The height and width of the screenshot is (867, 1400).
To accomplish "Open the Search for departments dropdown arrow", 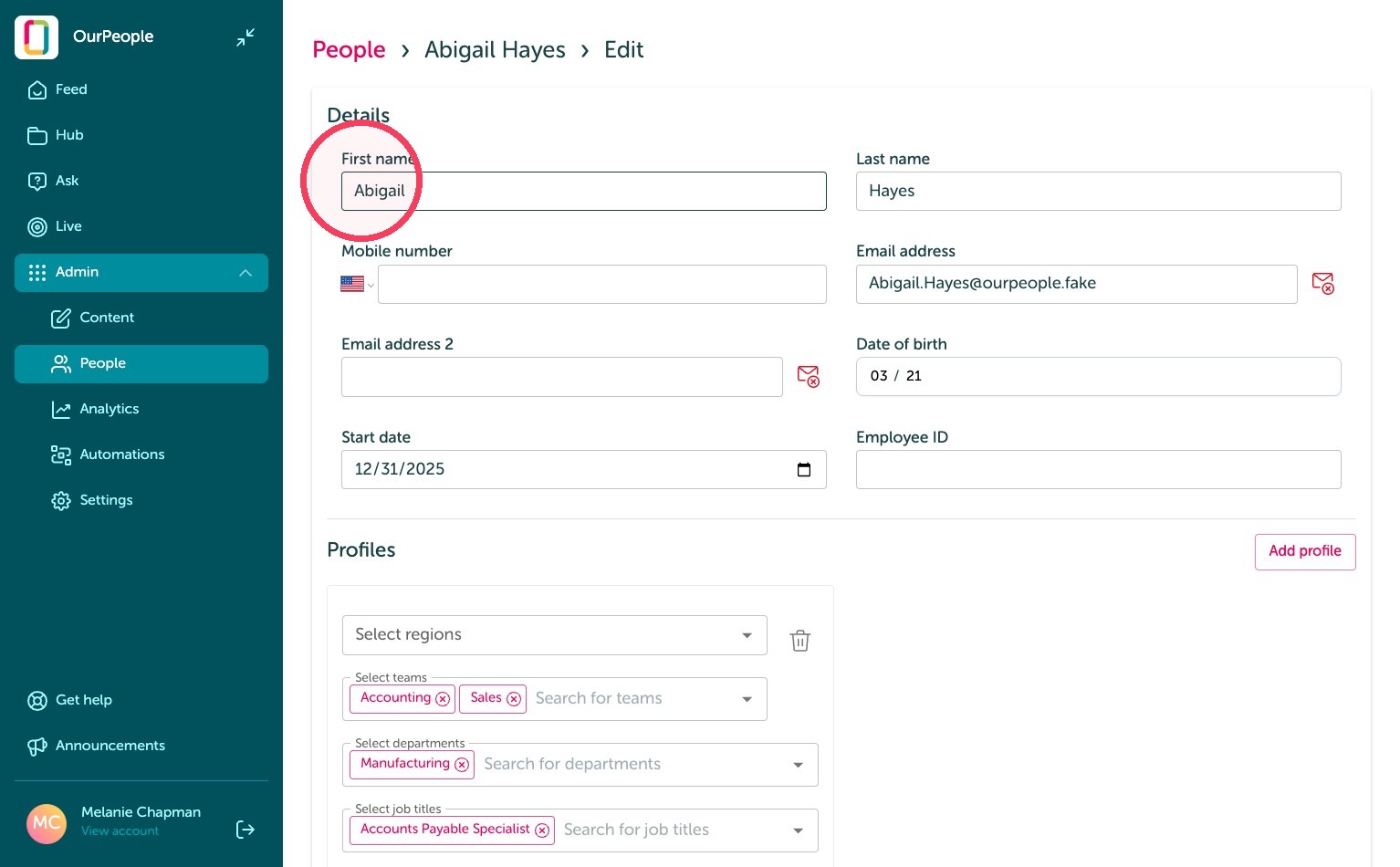I will point(798,765).
